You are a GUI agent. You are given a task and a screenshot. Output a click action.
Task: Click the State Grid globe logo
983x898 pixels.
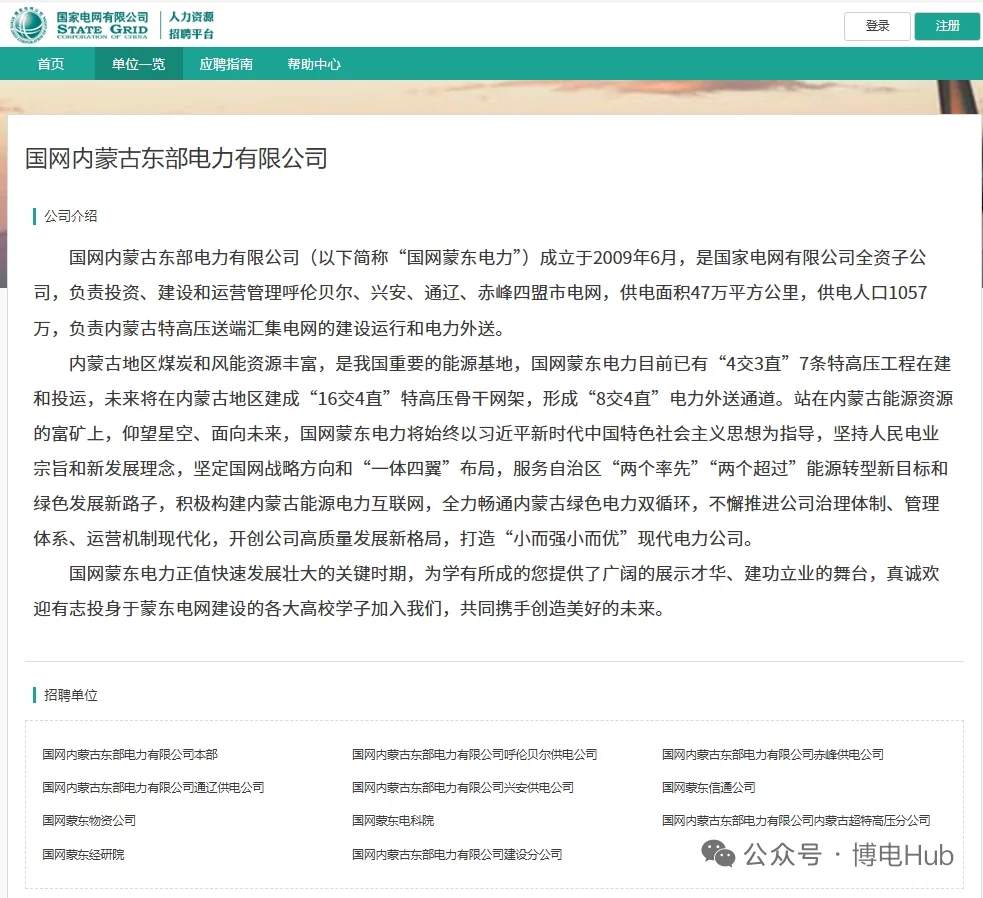pyautogui.click(x=28, y=25)
